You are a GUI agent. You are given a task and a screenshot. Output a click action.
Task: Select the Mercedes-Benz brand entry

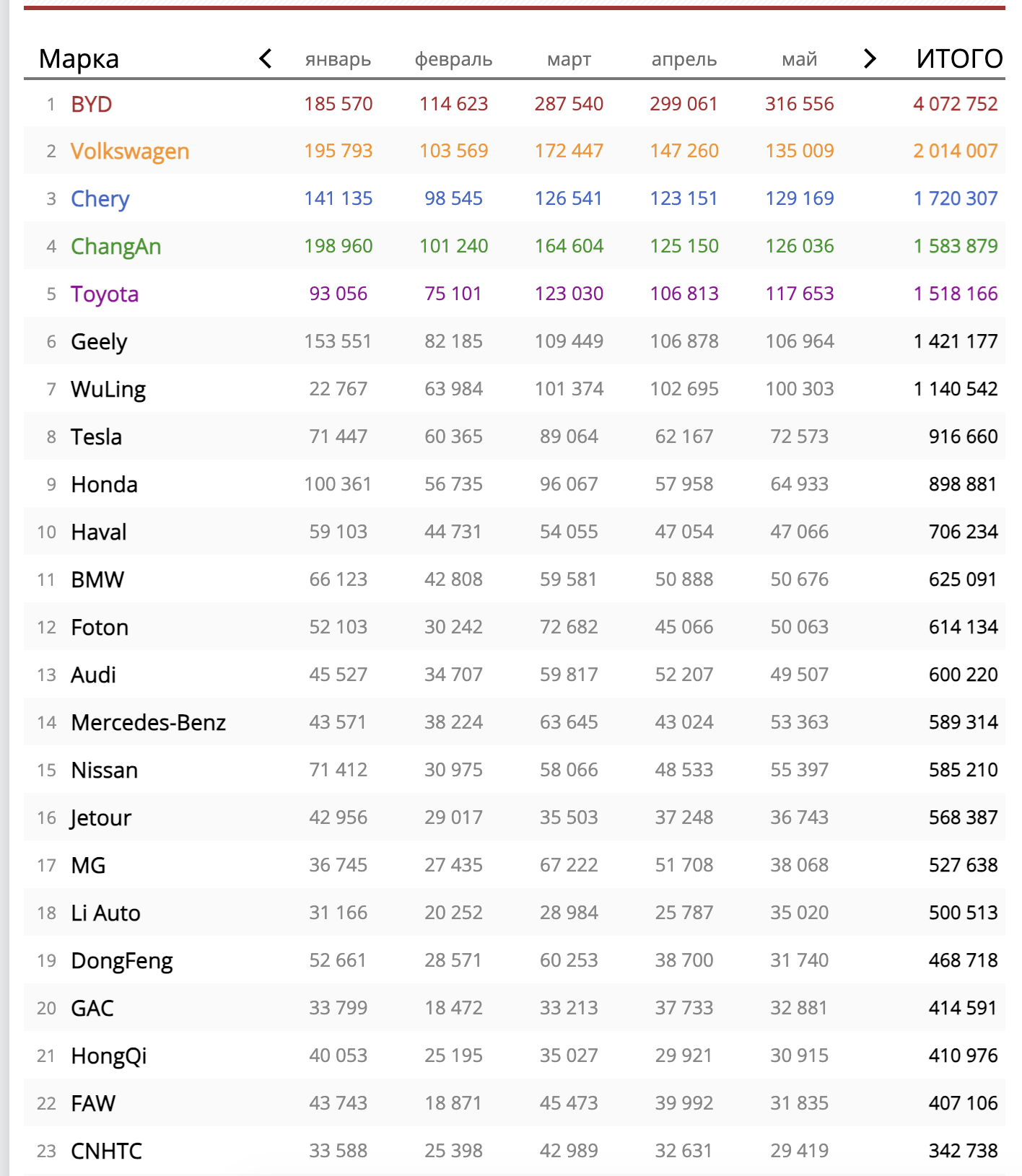point(149,722)
